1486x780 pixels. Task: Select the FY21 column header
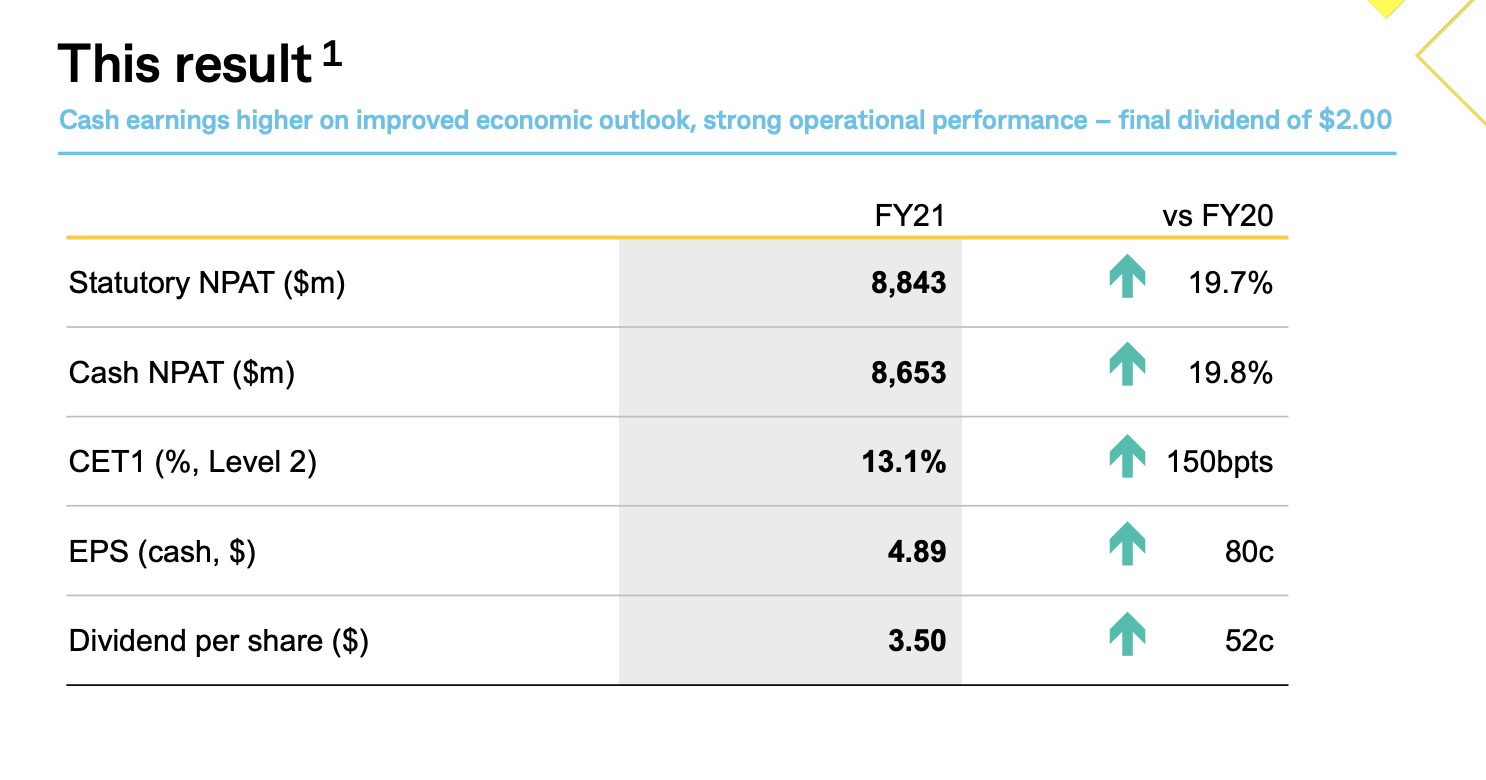tap(910, 215)
